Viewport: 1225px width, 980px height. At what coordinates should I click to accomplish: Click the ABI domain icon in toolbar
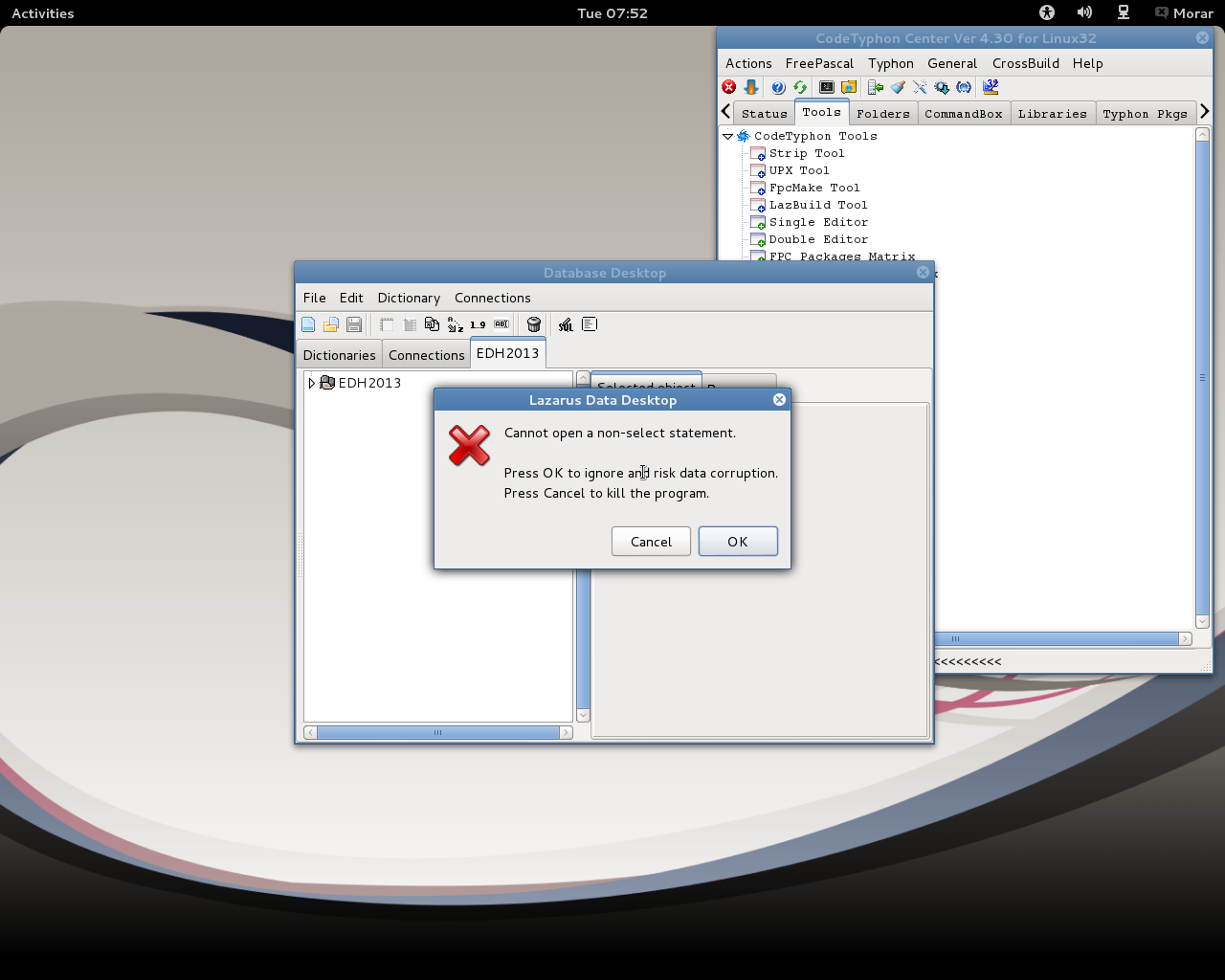tap(501, 324)
